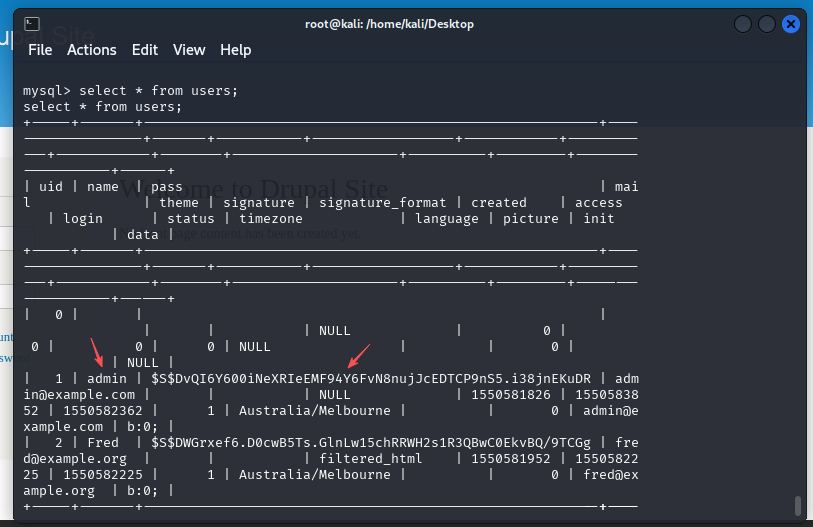Open the Help menu

(x=236, y=50)
